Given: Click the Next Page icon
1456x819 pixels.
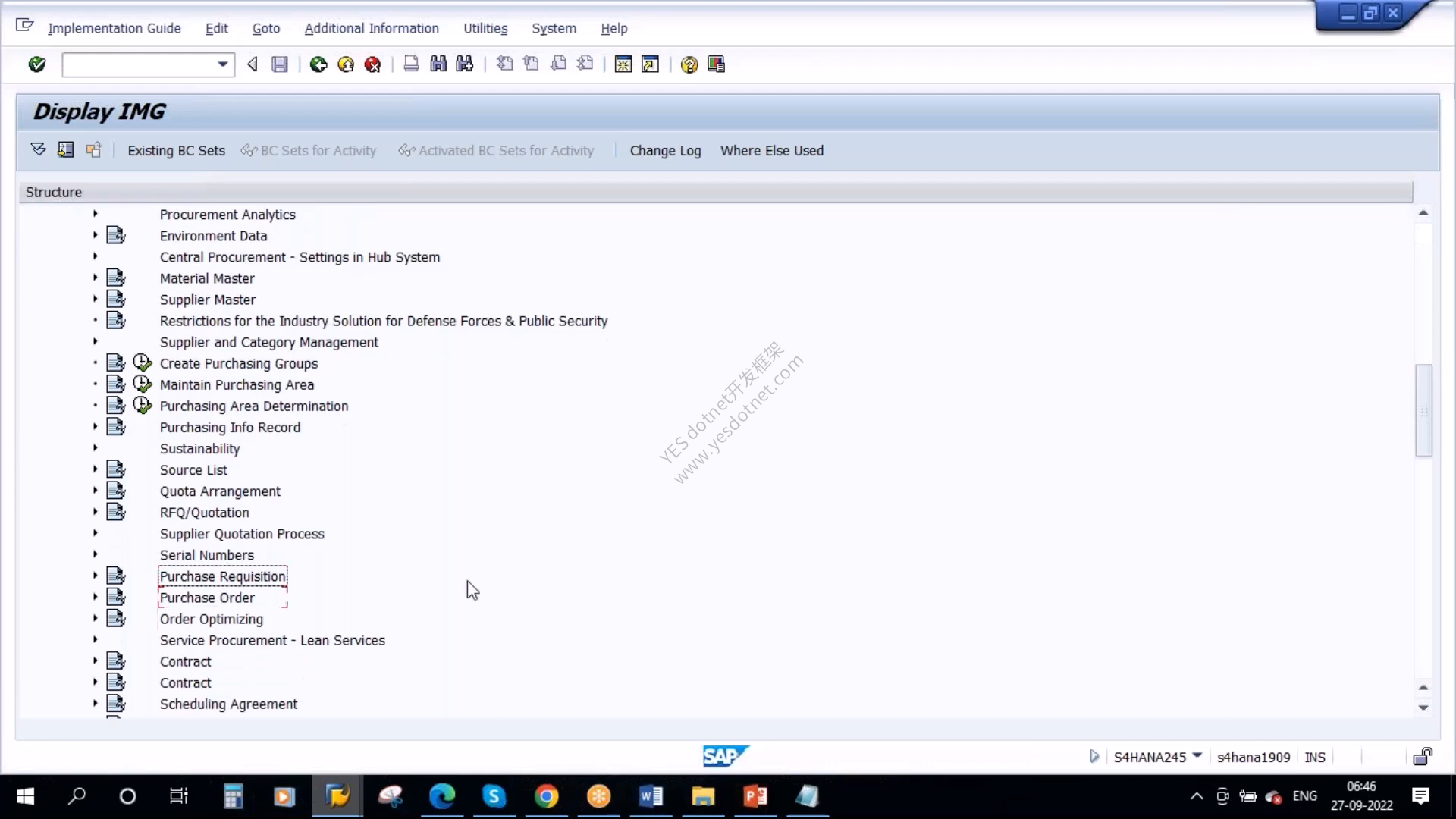Looking at the screenshot, I should 558,64.
